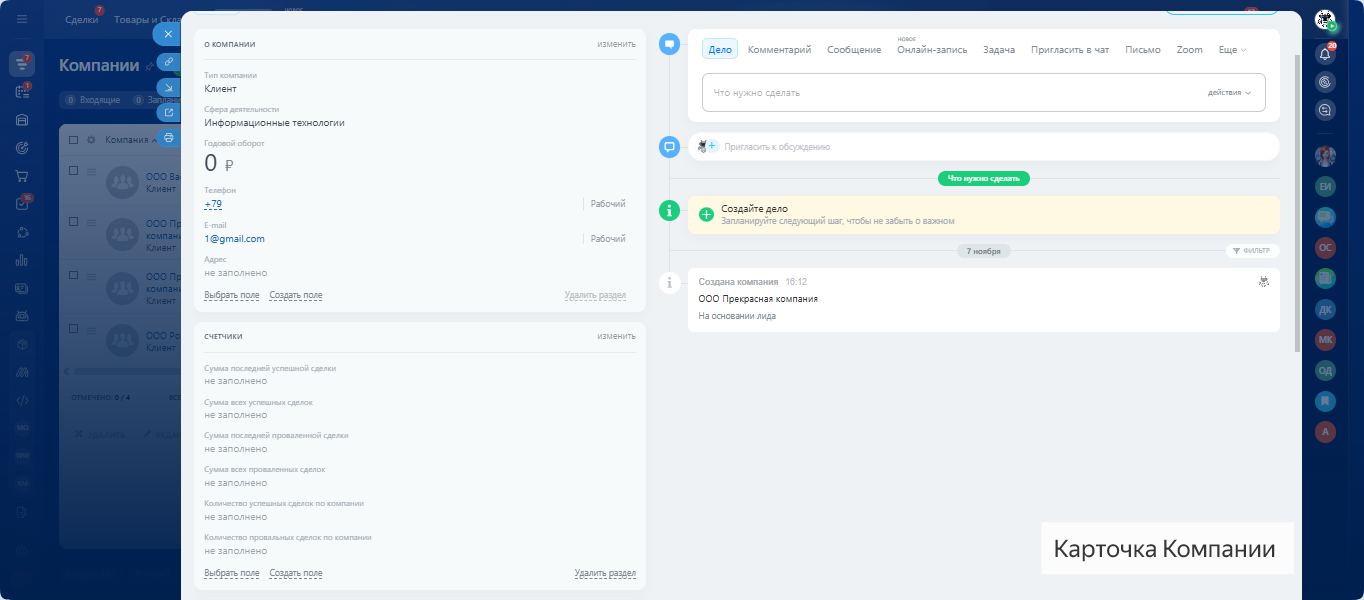
Task: Open the spiral assistant icon in right panel
Action: (x=1326, y=81)
